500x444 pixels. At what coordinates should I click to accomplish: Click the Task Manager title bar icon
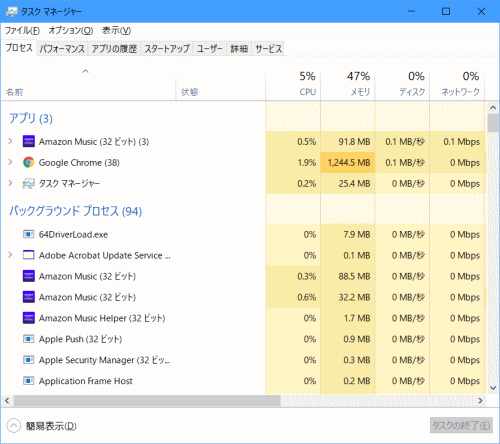pos(11,12)
